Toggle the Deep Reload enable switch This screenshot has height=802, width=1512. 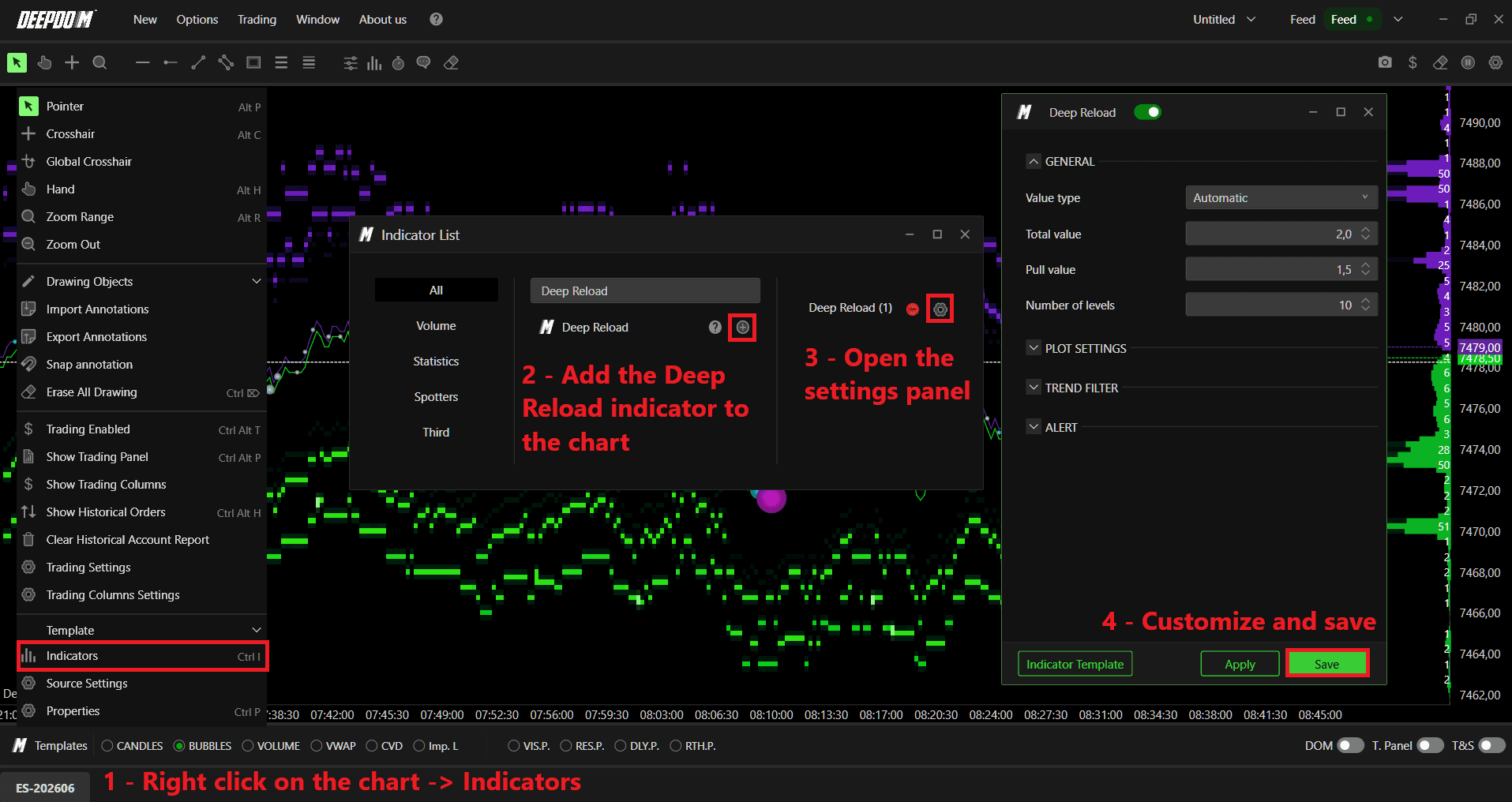click(x=1147, y=112)
